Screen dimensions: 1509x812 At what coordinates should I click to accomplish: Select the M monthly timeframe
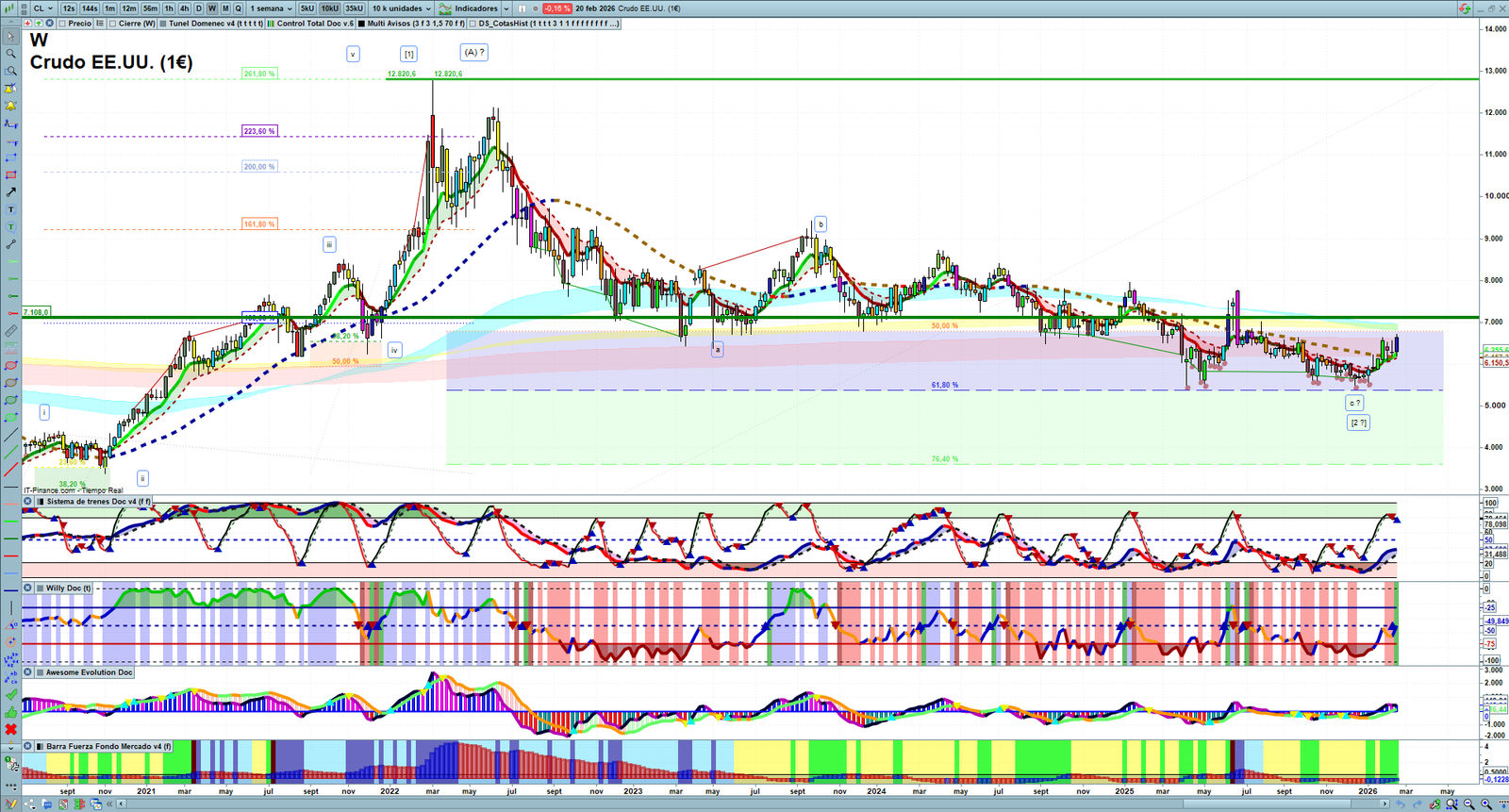coord(224,8)
